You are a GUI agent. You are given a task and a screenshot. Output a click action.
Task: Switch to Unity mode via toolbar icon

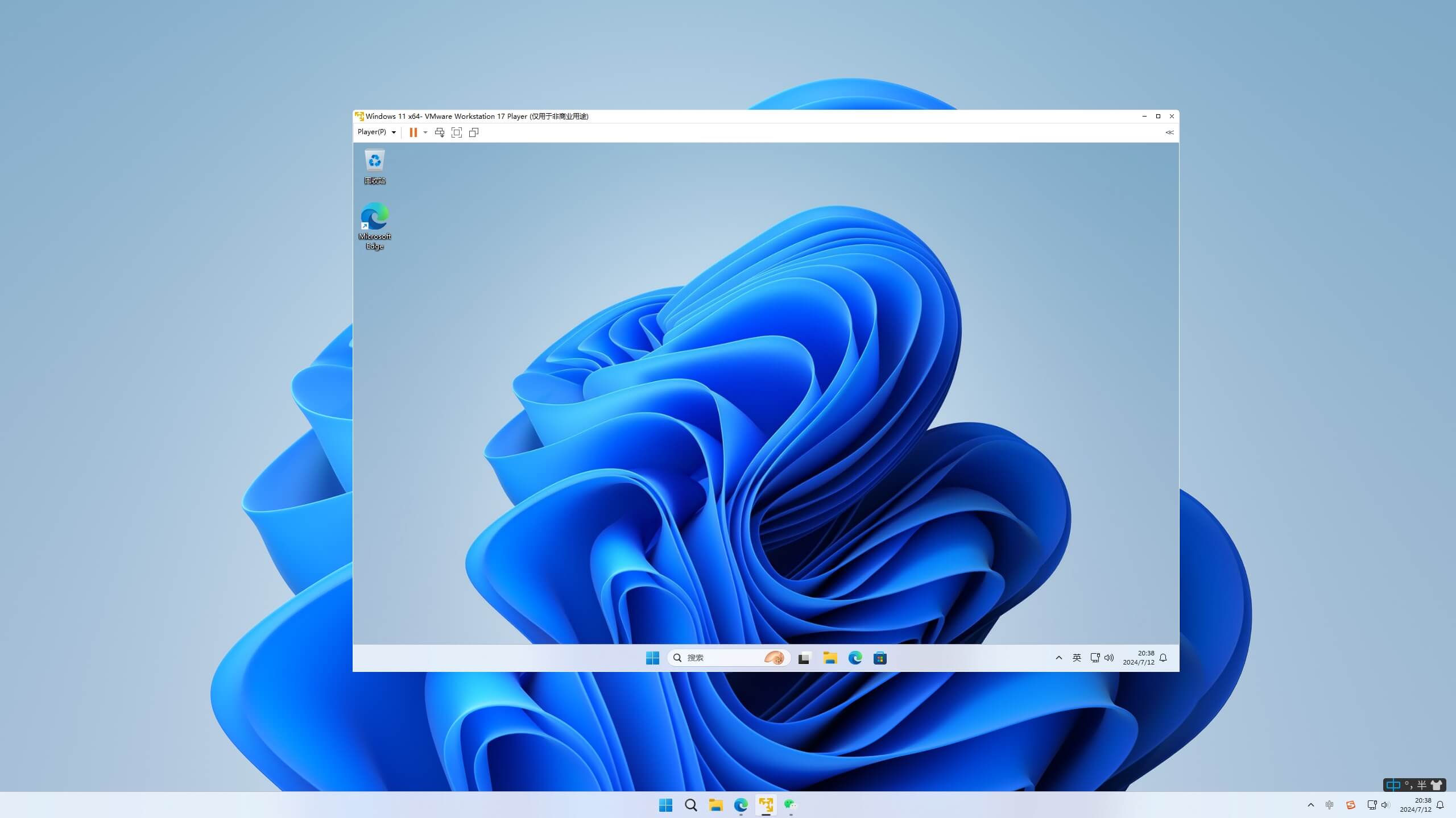click(x=473, y=132)
